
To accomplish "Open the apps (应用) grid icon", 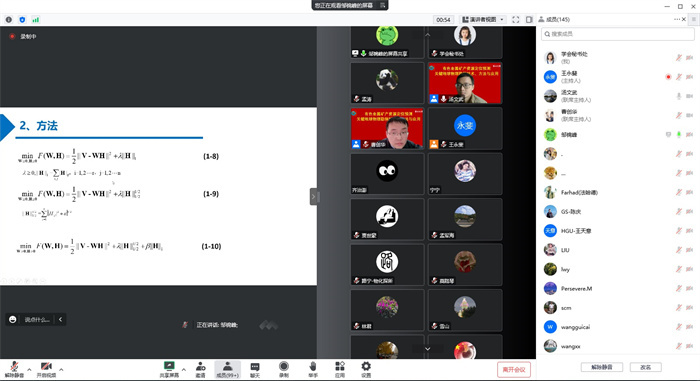I will (340, 369).
